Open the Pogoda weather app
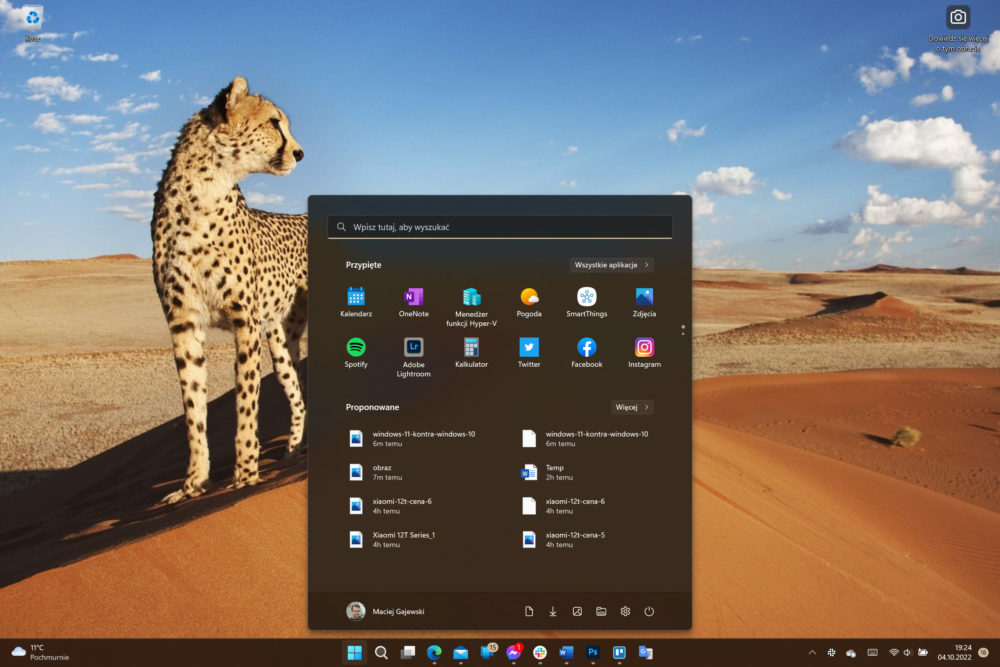 [x=529, y=302]
